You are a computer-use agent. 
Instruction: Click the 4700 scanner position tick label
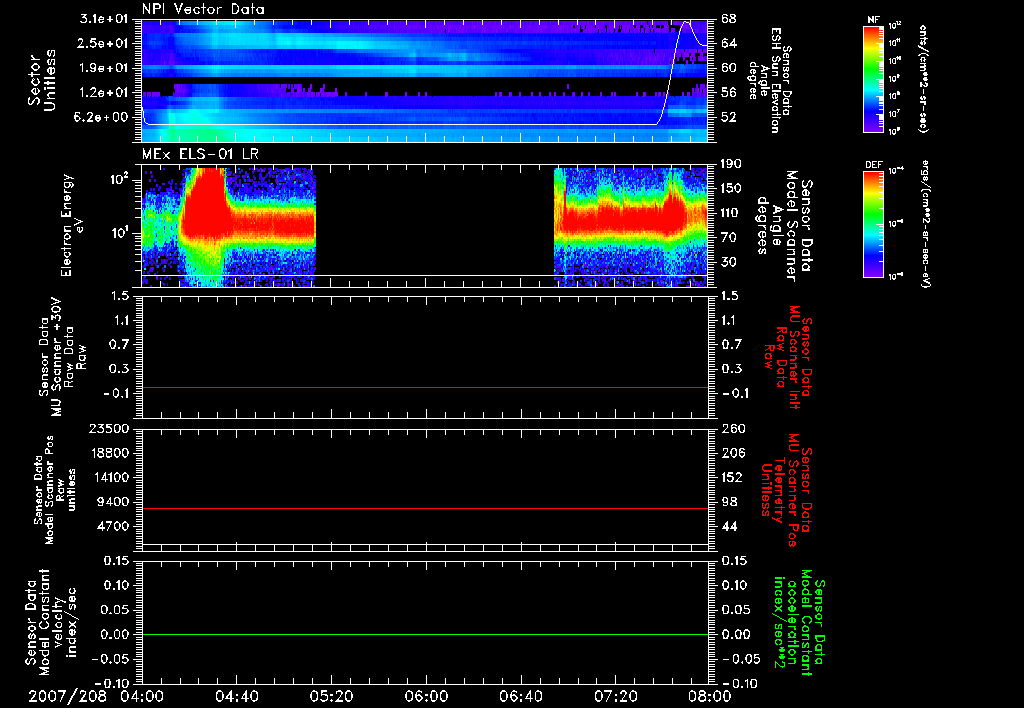112,526
